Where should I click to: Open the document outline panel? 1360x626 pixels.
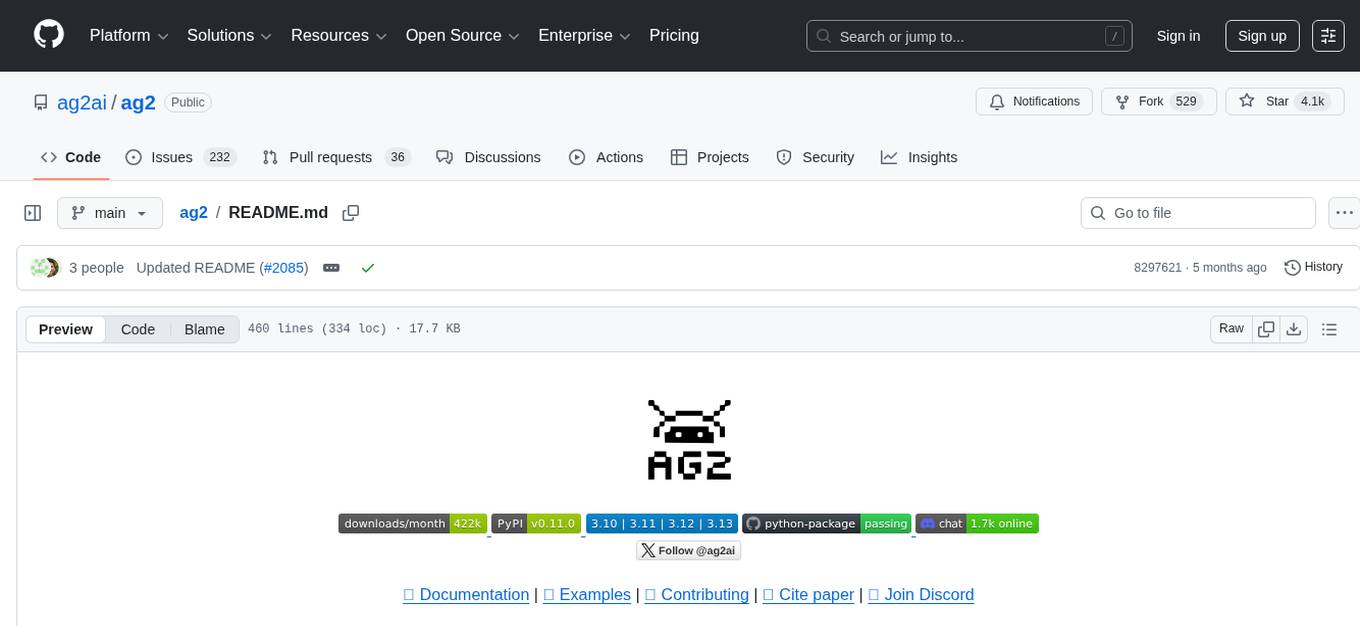tap(1329, 329)
